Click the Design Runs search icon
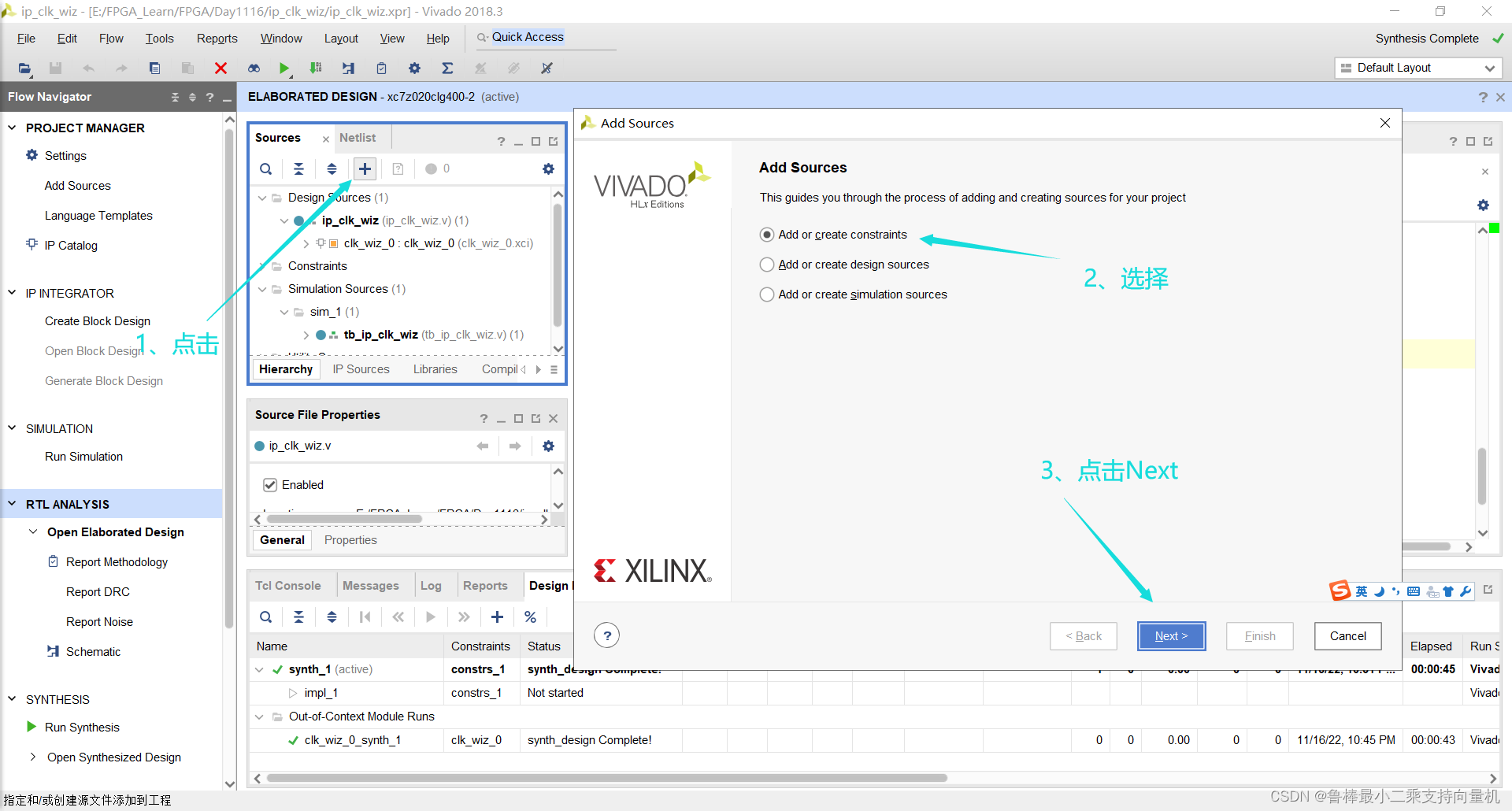1512x811 pixels. [266, 617]
